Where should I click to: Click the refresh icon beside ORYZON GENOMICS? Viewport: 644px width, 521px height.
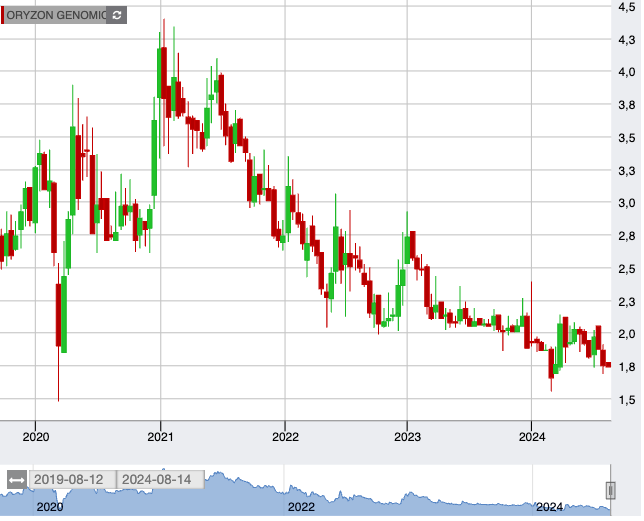pyautogui.click(x=117, y=15)
